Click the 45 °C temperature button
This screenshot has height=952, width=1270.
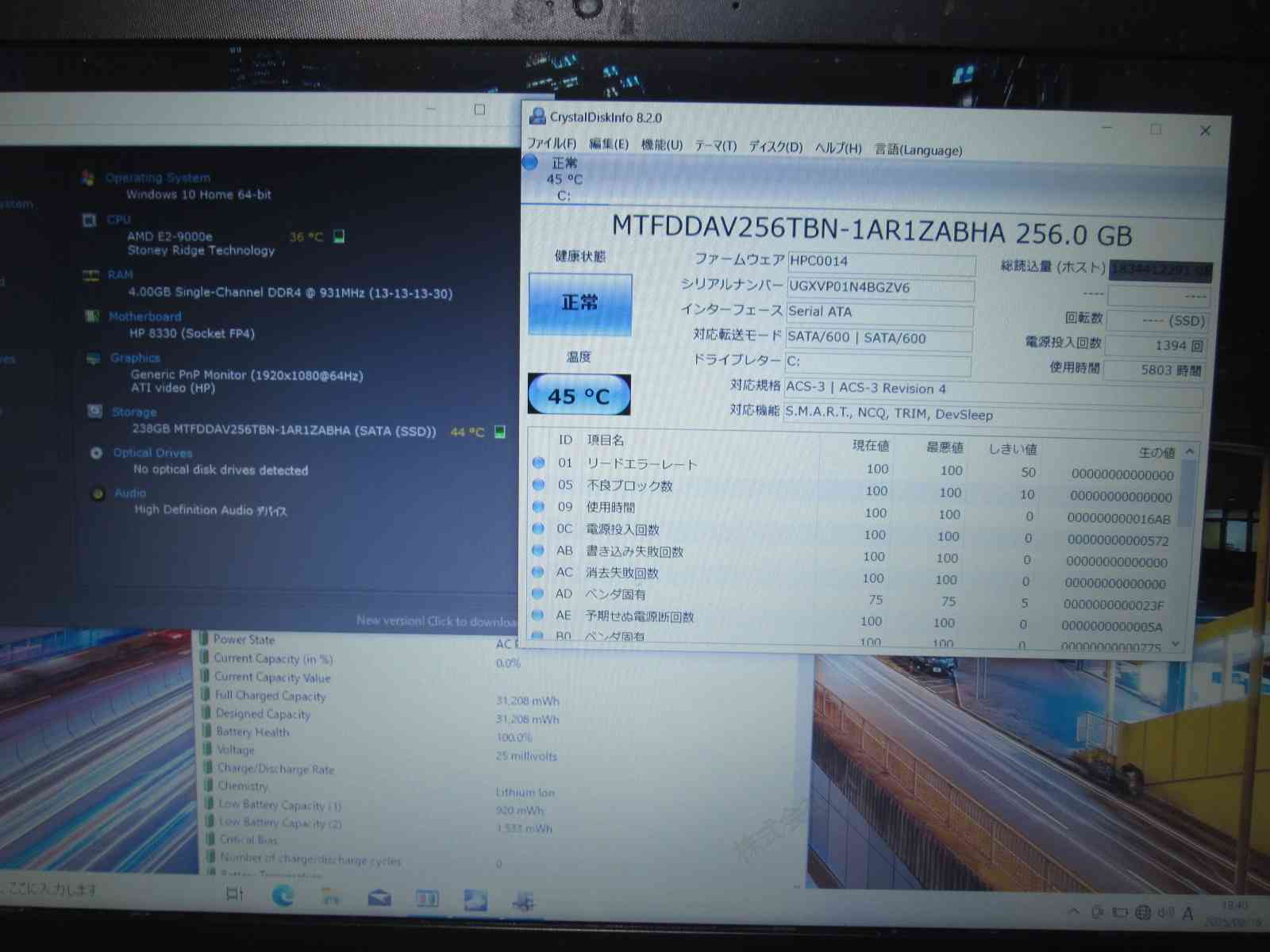579,395
